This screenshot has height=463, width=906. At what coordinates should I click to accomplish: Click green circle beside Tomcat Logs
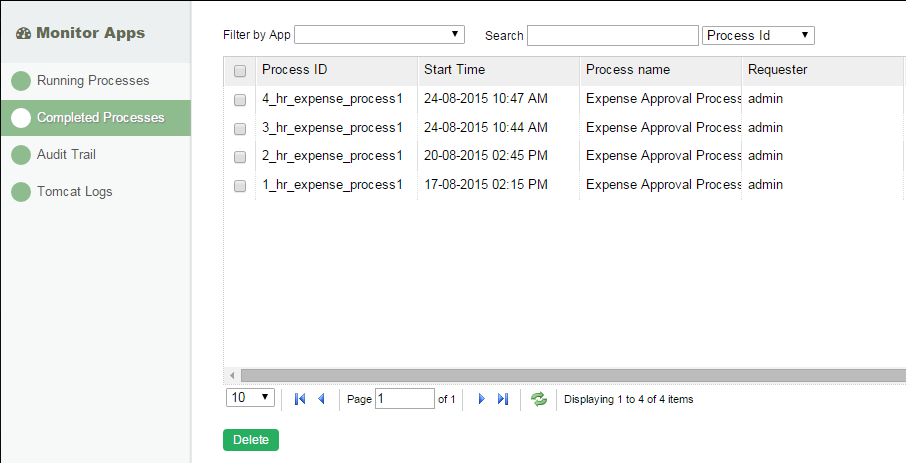pyautogui.click(x=21, y=192)
